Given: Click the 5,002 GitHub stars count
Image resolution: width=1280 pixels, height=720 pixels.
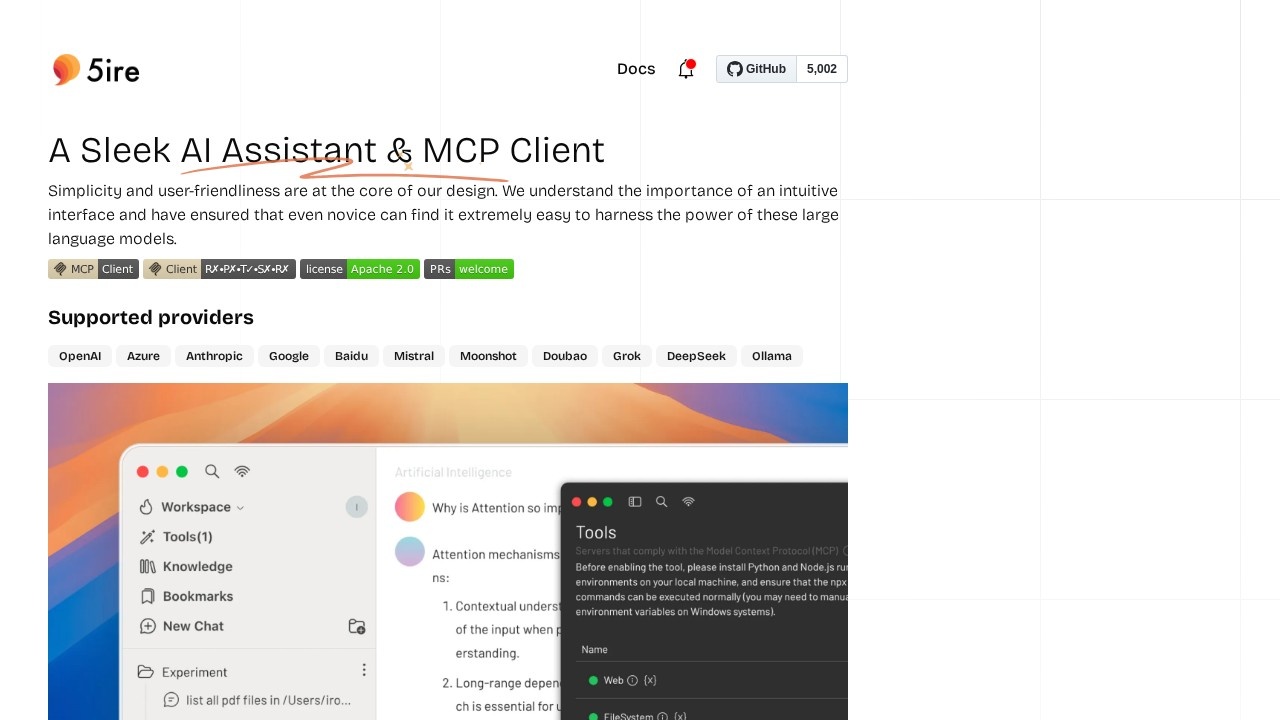Looking at the screenshot, I should point(821,69).
